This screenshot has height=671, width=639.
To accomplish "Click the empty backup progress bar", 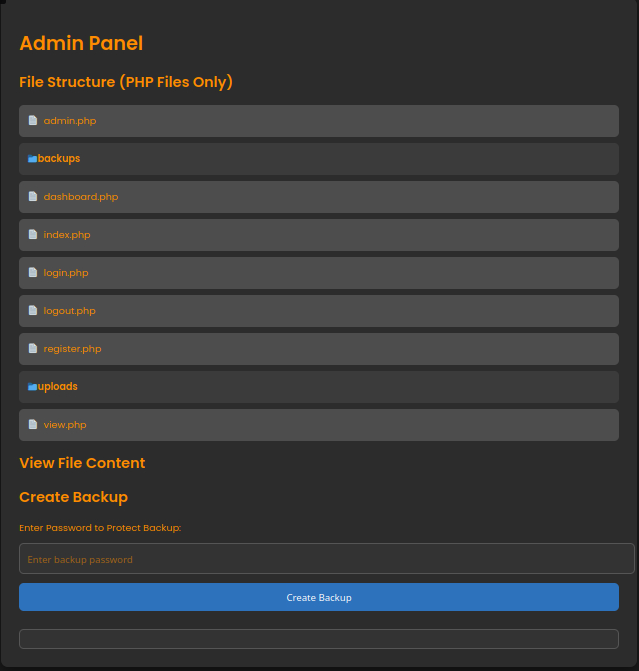I will click(319, 639).
